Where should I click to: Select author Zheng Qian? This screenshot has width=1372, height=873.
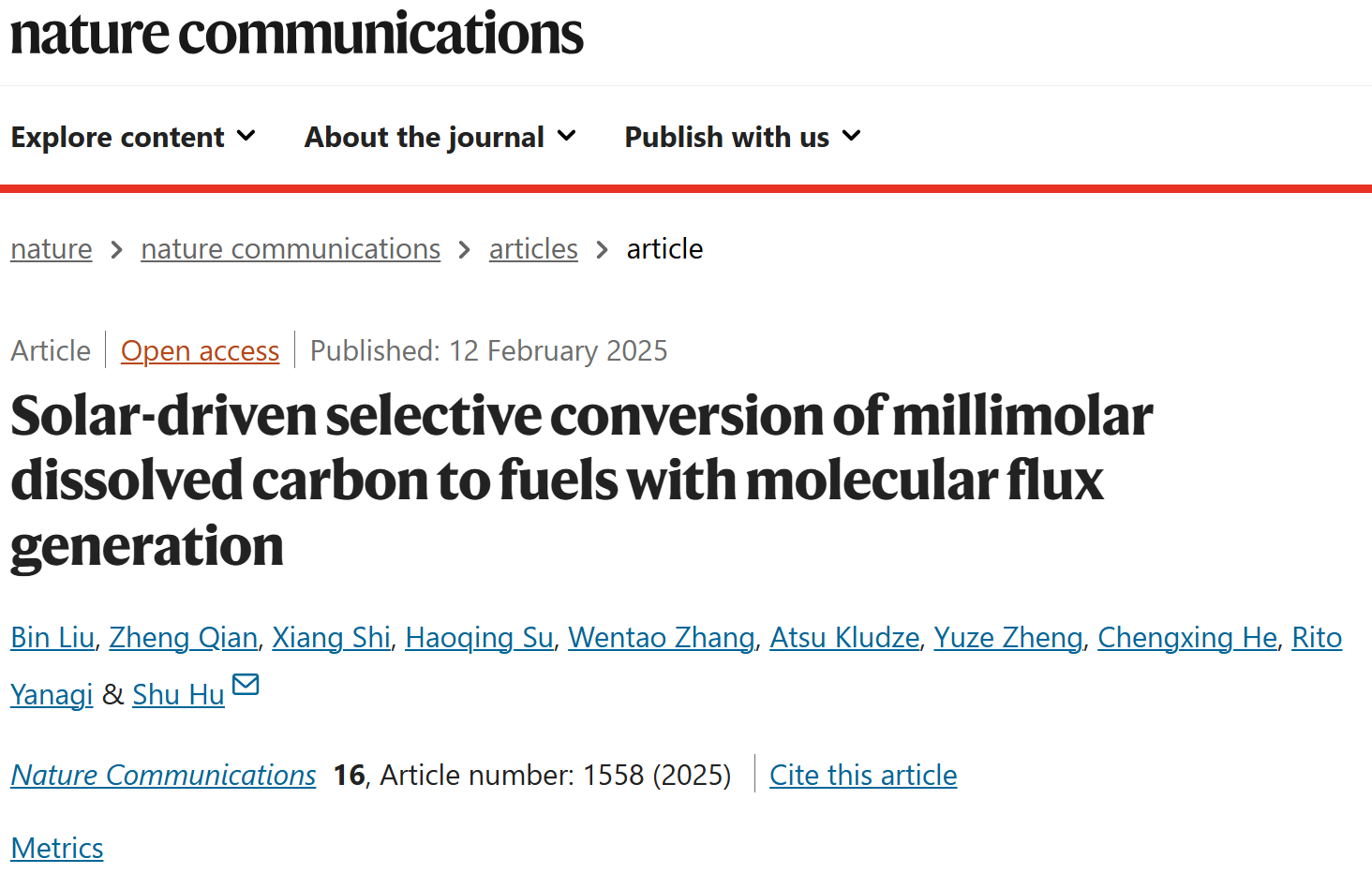(184, 638)
